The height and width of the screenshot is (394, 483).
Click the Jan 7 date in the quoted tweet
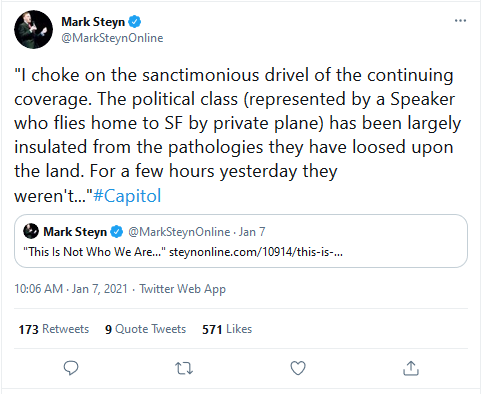pos(252,232)
